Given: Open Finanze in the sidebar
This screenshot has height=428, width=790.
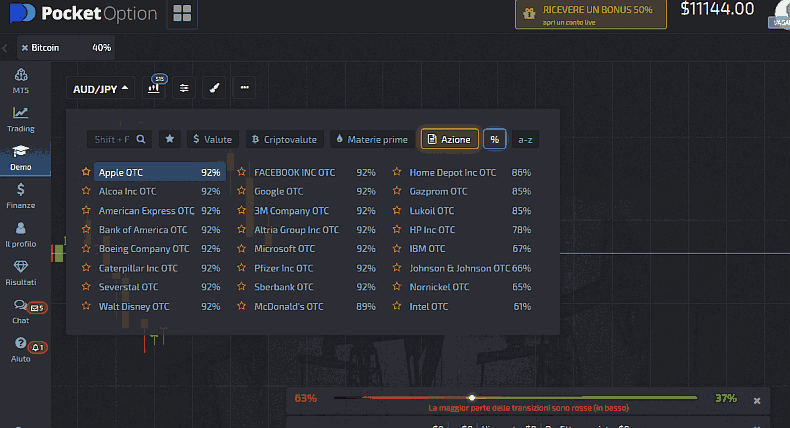Looking at the screenshot, I should 21,196.
